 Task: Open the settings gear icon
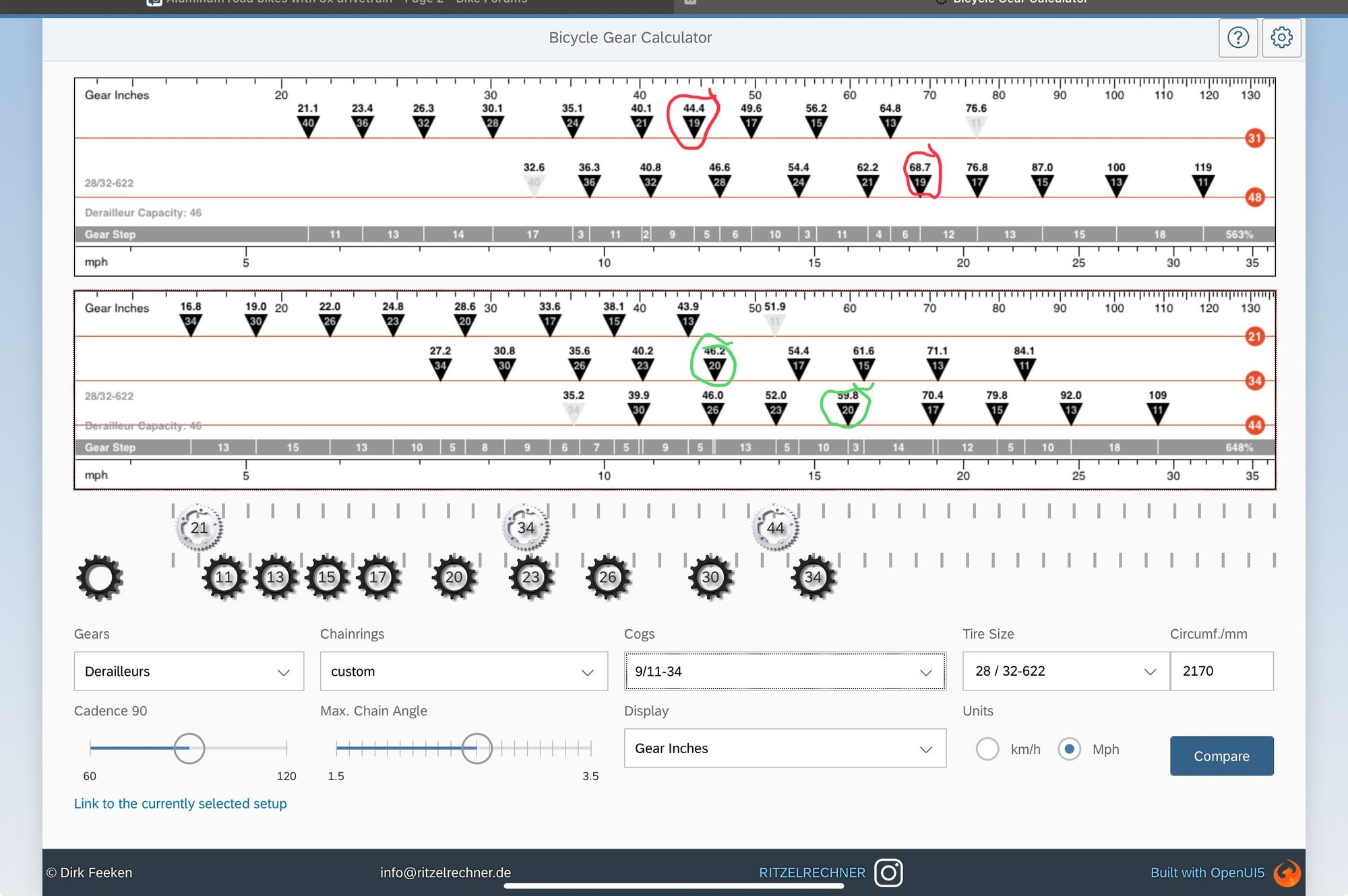pos(1281,38)
